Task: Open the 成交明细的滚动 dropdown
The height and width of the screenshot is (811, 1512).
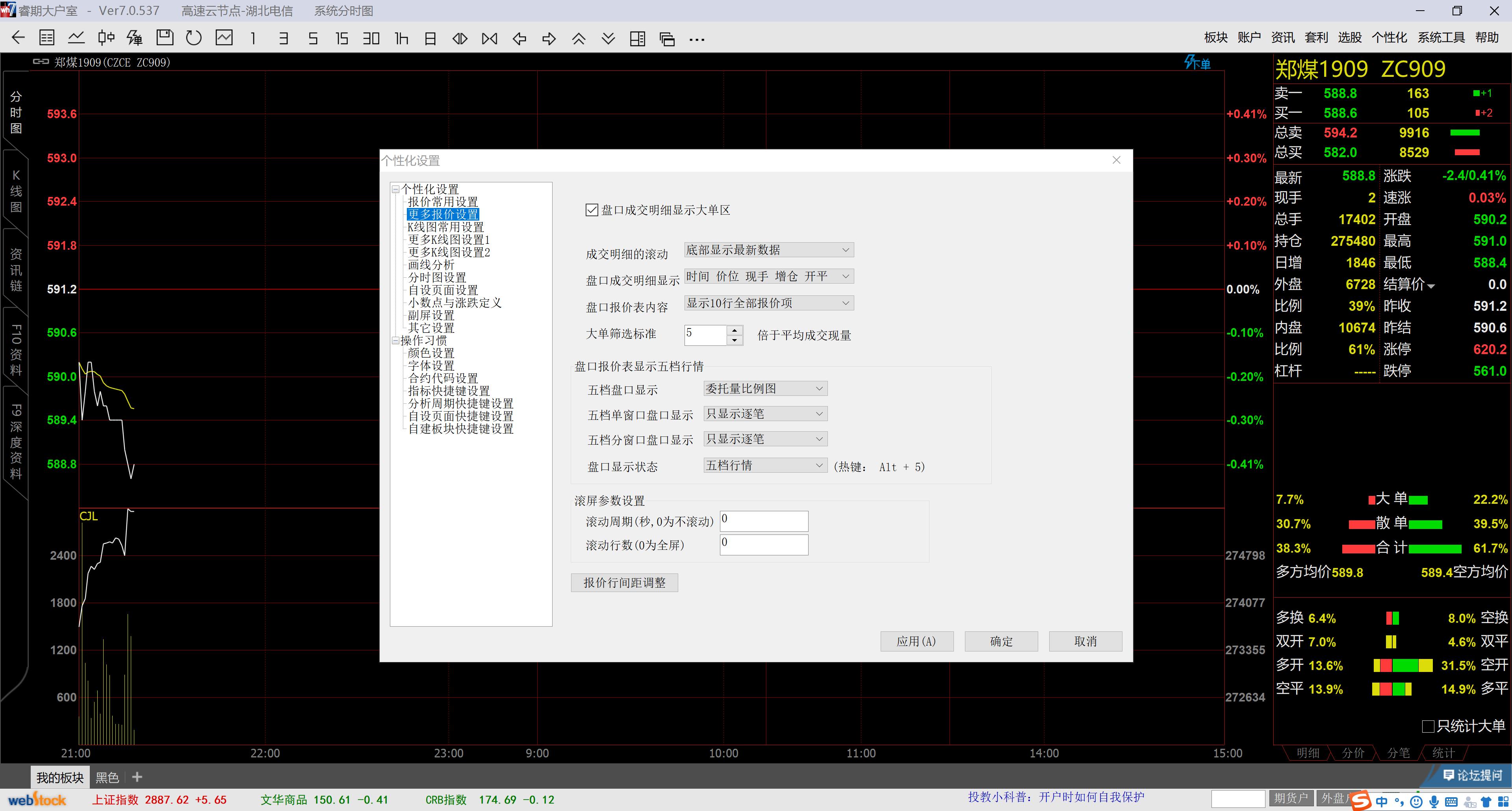Action: [x=769, y=250]
